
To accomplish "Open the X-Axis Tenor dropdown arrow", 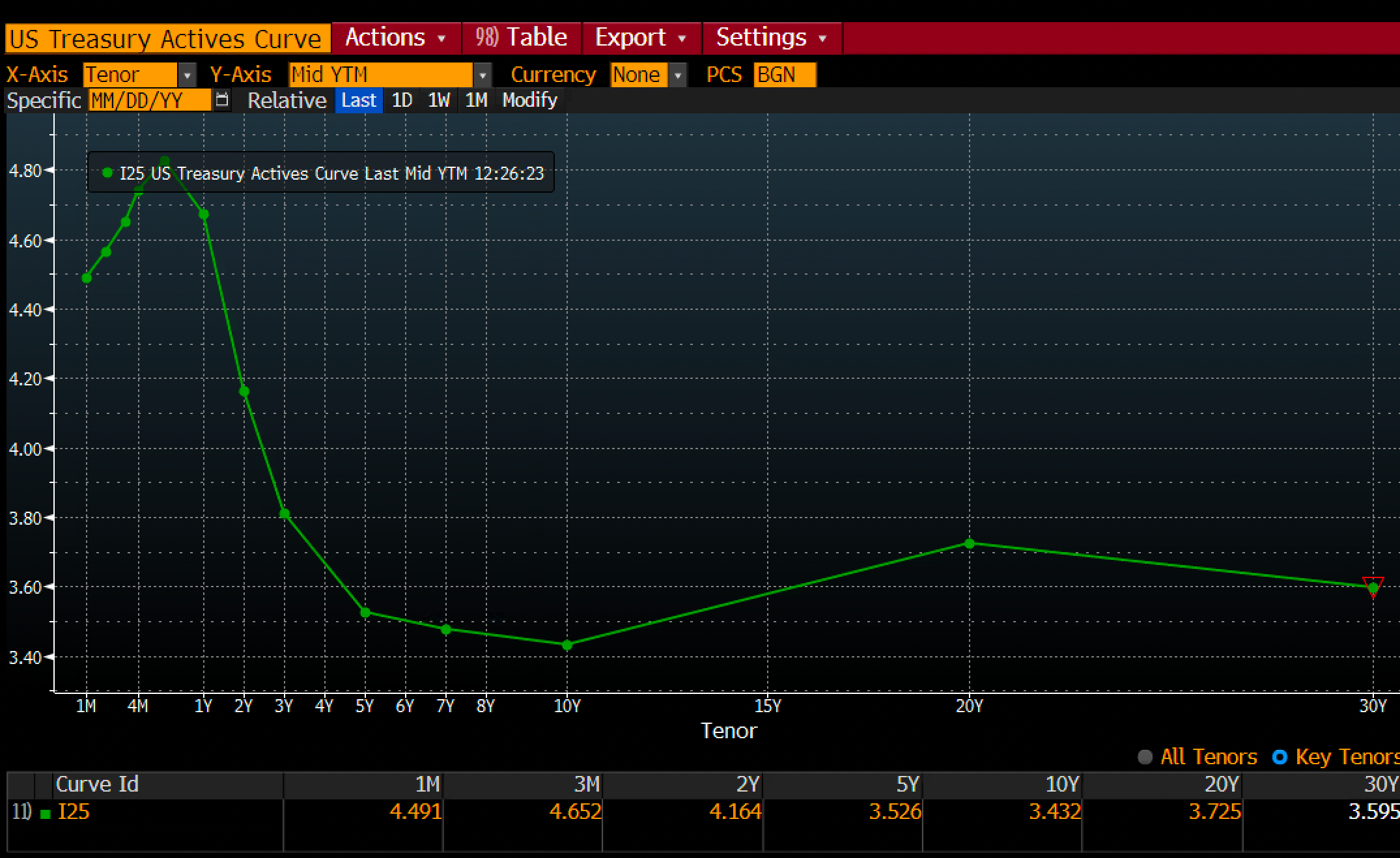I will pos(187,76).
